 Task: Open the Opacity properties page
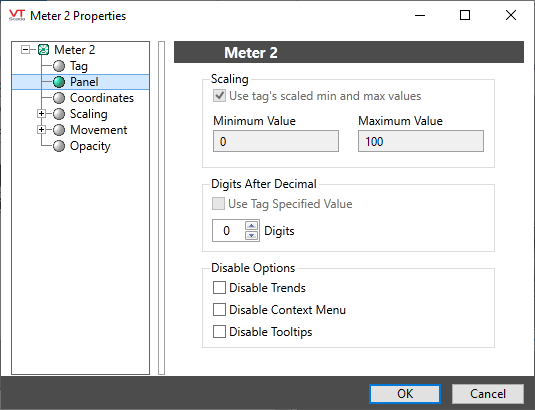(90, 146)
